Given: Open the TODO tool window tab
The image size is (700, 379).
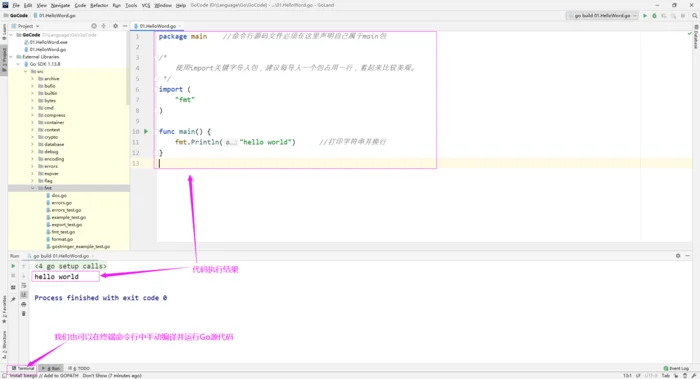Looking at the screenshot, I should point(79,368).
